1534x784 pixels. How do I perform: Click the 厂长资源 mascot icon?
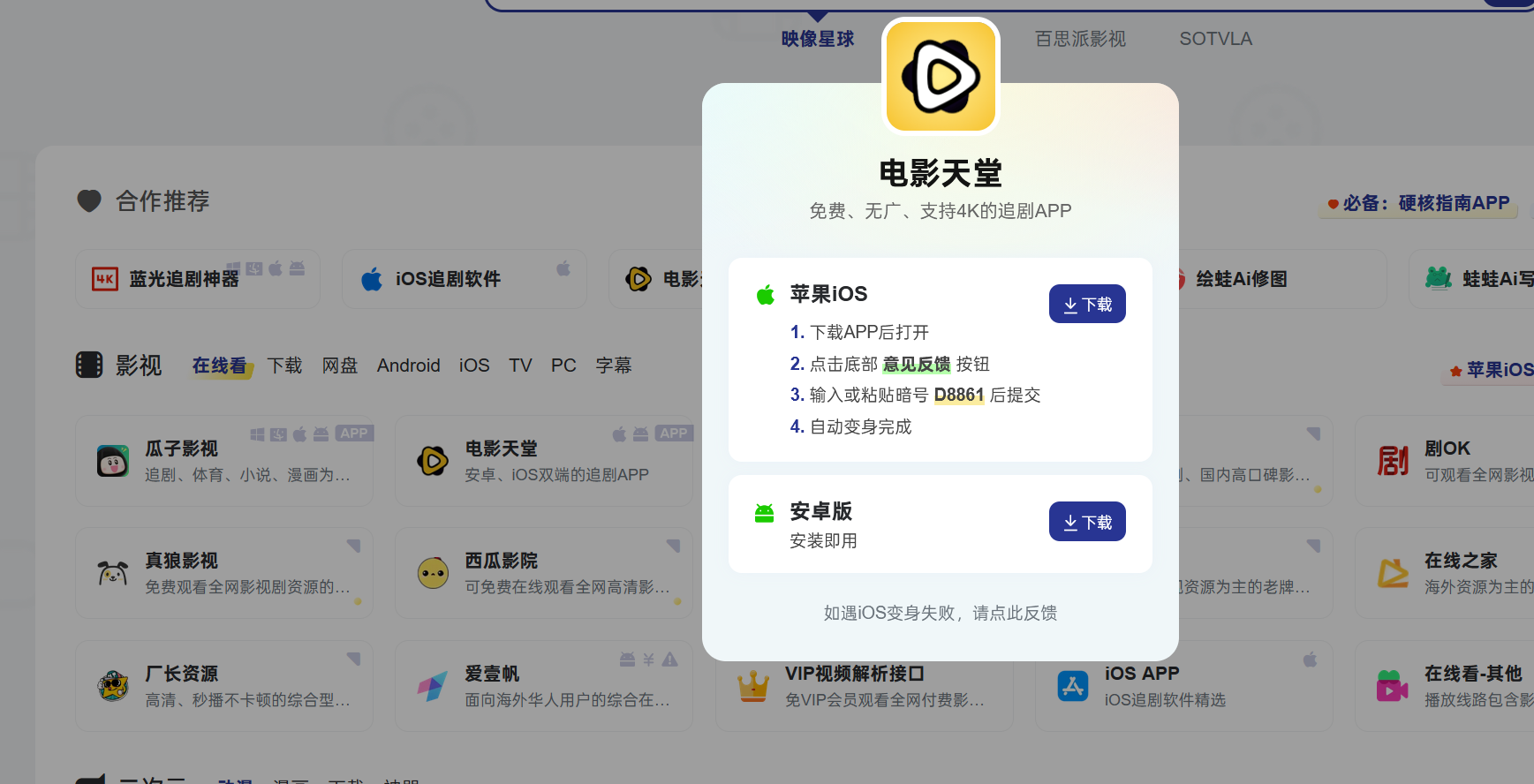113,686
